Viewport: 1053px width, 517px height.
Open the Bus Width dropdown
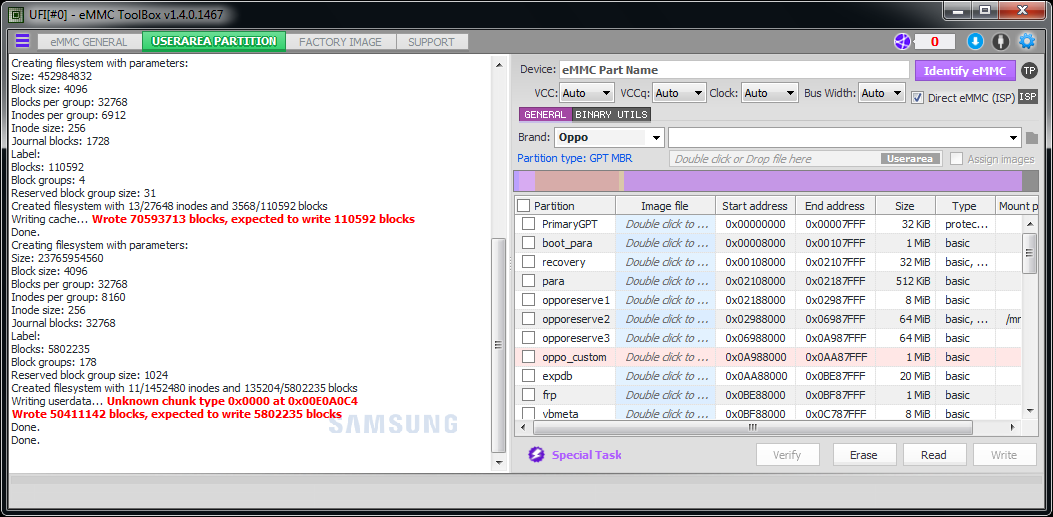pos(882,93)
